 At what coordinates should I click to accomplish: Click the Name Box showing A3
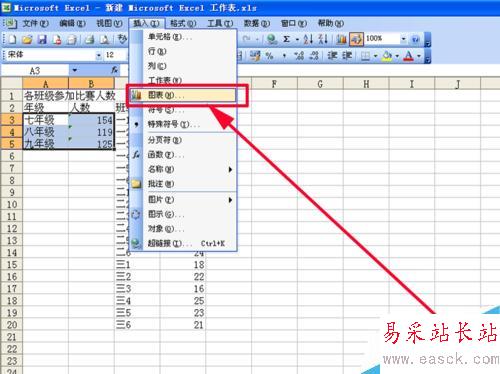point(35,70)
